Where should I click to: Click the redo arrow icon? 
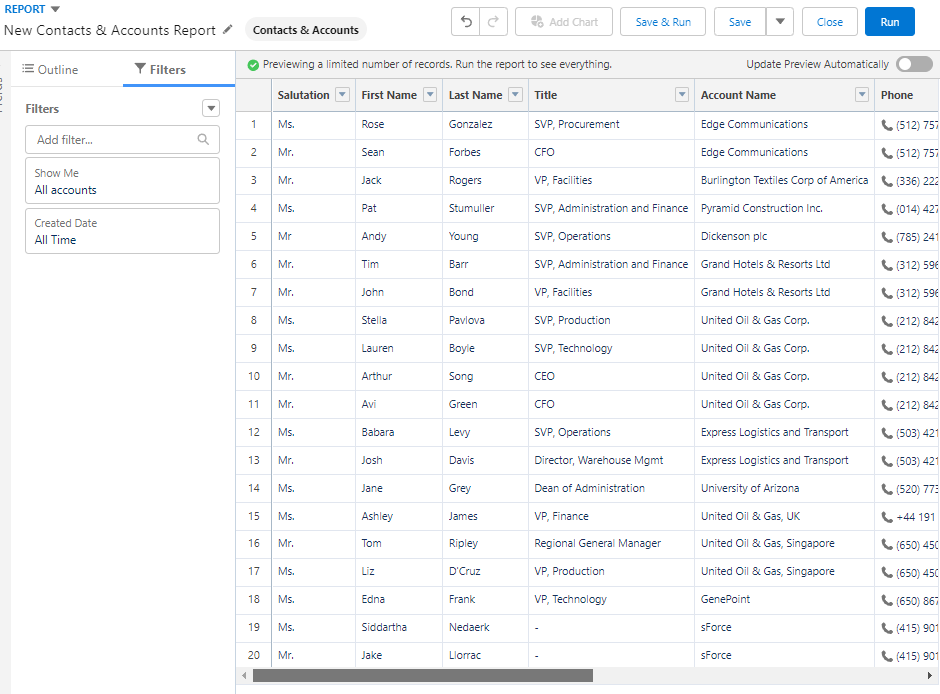493,22
